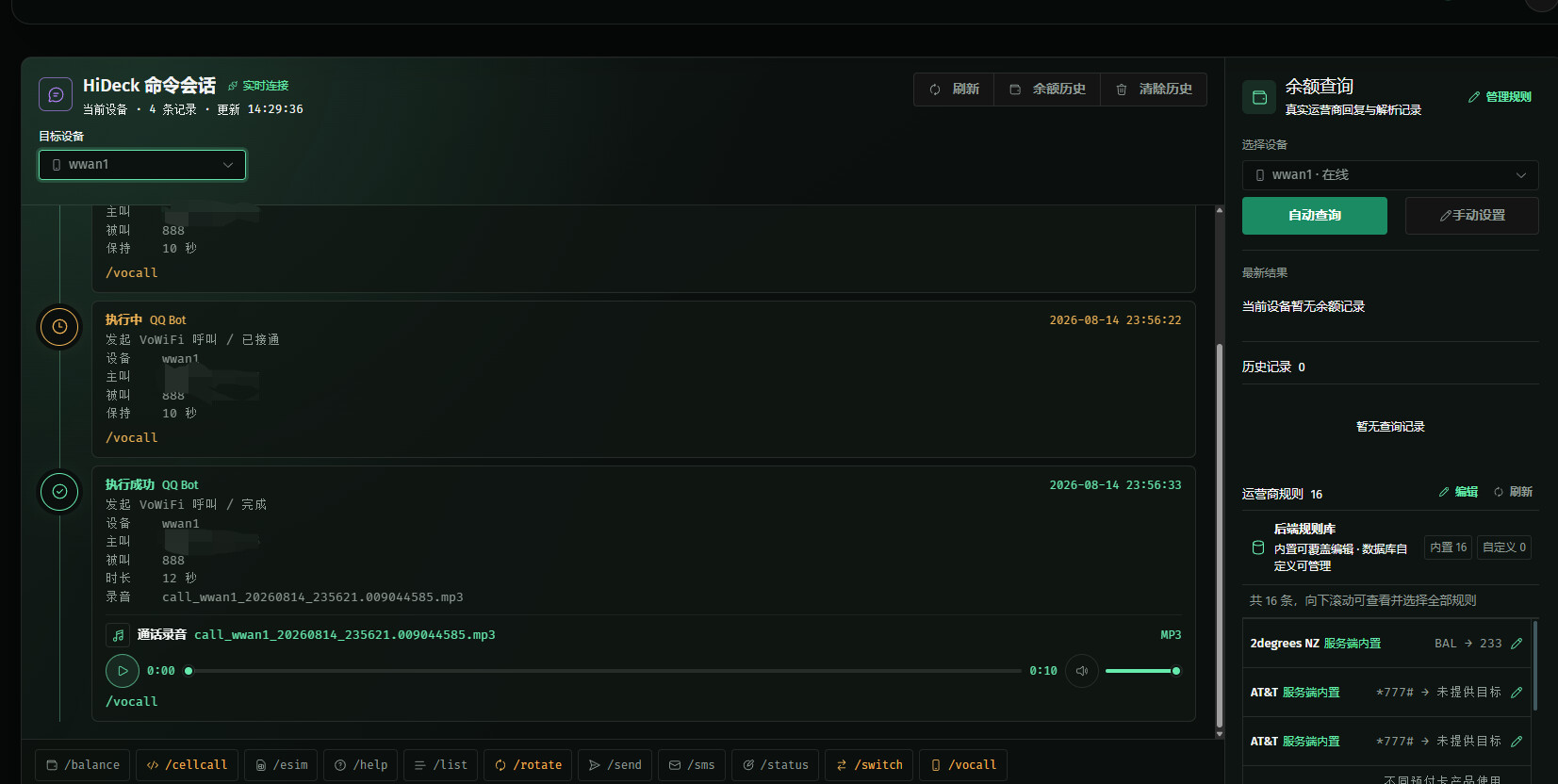The height and width of the screenshot is (784, 1558).
Task: Click 编辑 next to 运营商规则
Action: [1458, 492]
